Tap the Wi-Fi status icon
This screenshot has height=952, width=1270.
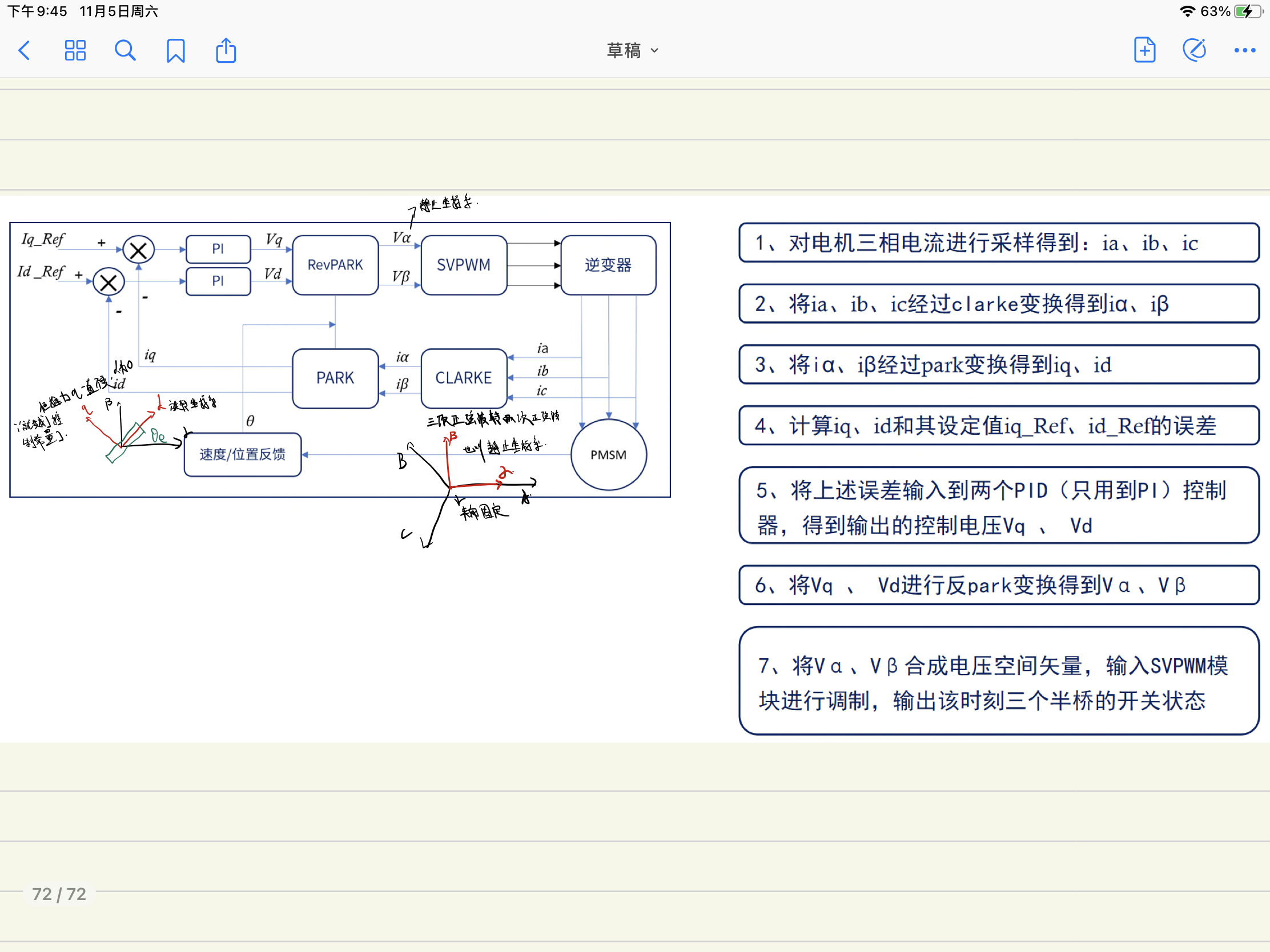pos(1187,11)
